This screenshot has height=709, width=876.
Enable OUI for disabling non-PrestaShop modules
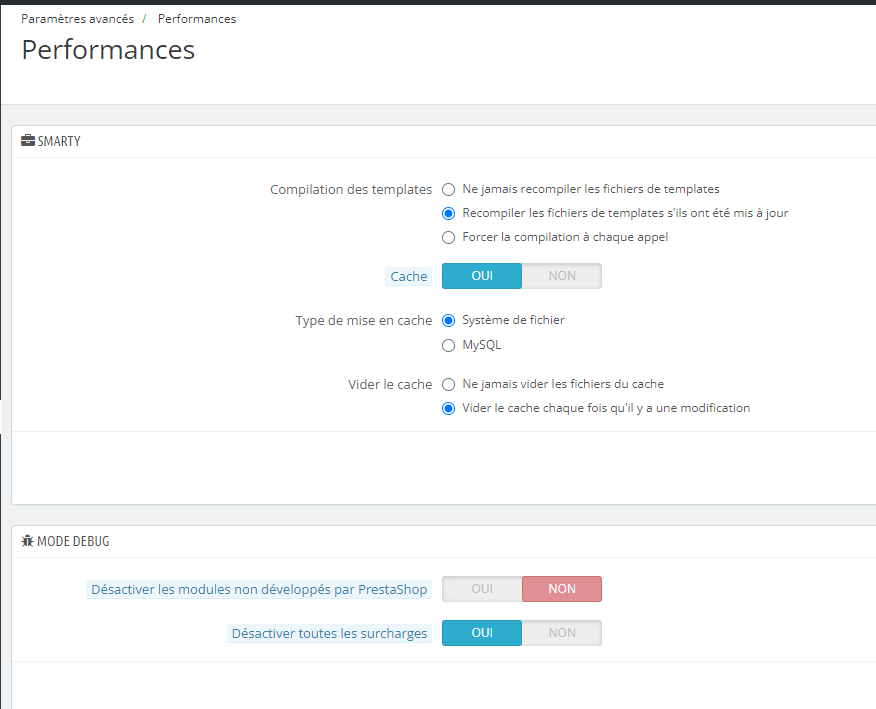click(x=482, y=589)
